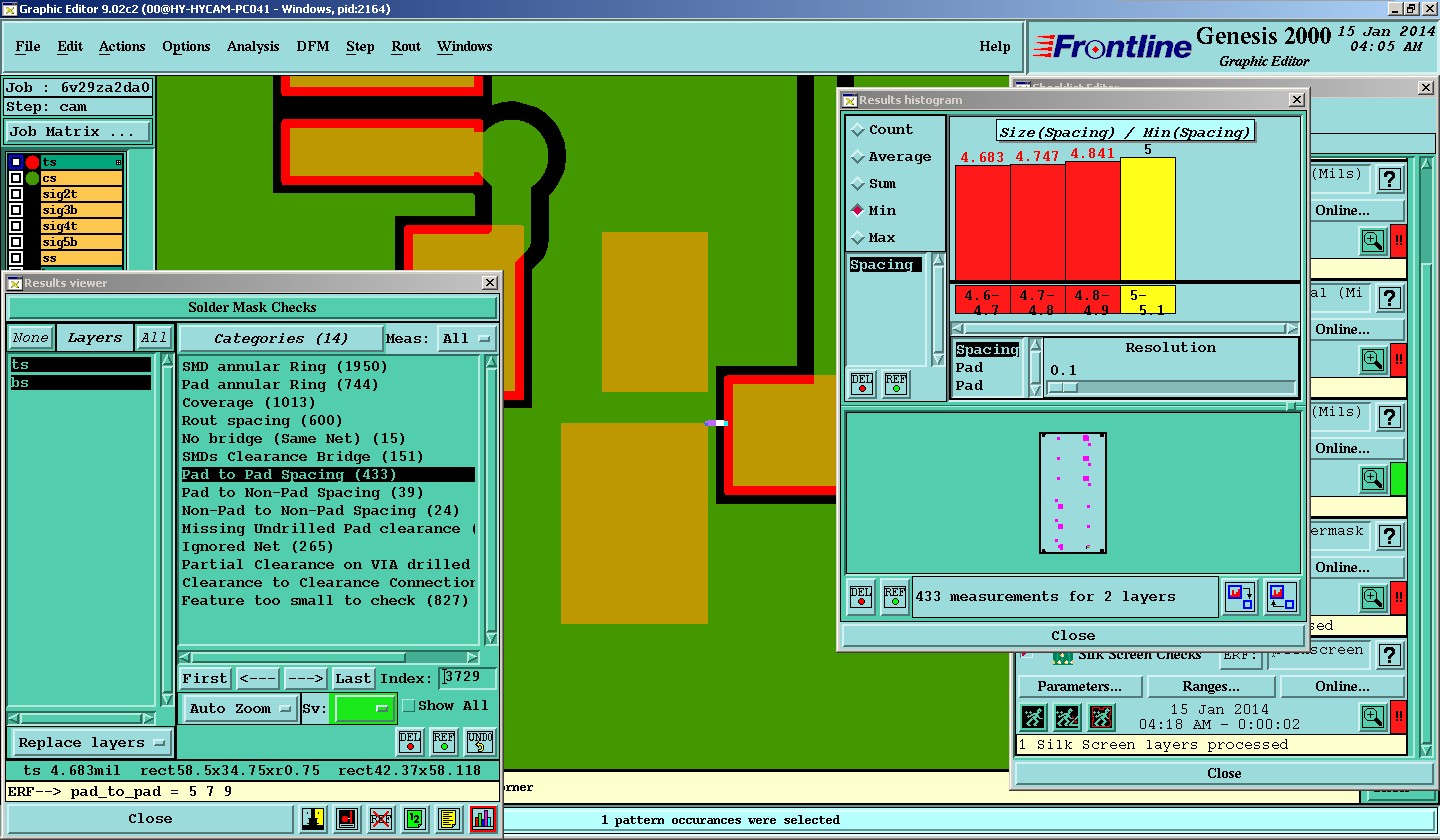Click the black and yellow figure icon
Viewport: 1440px width, 840px height.
[313, 819]
